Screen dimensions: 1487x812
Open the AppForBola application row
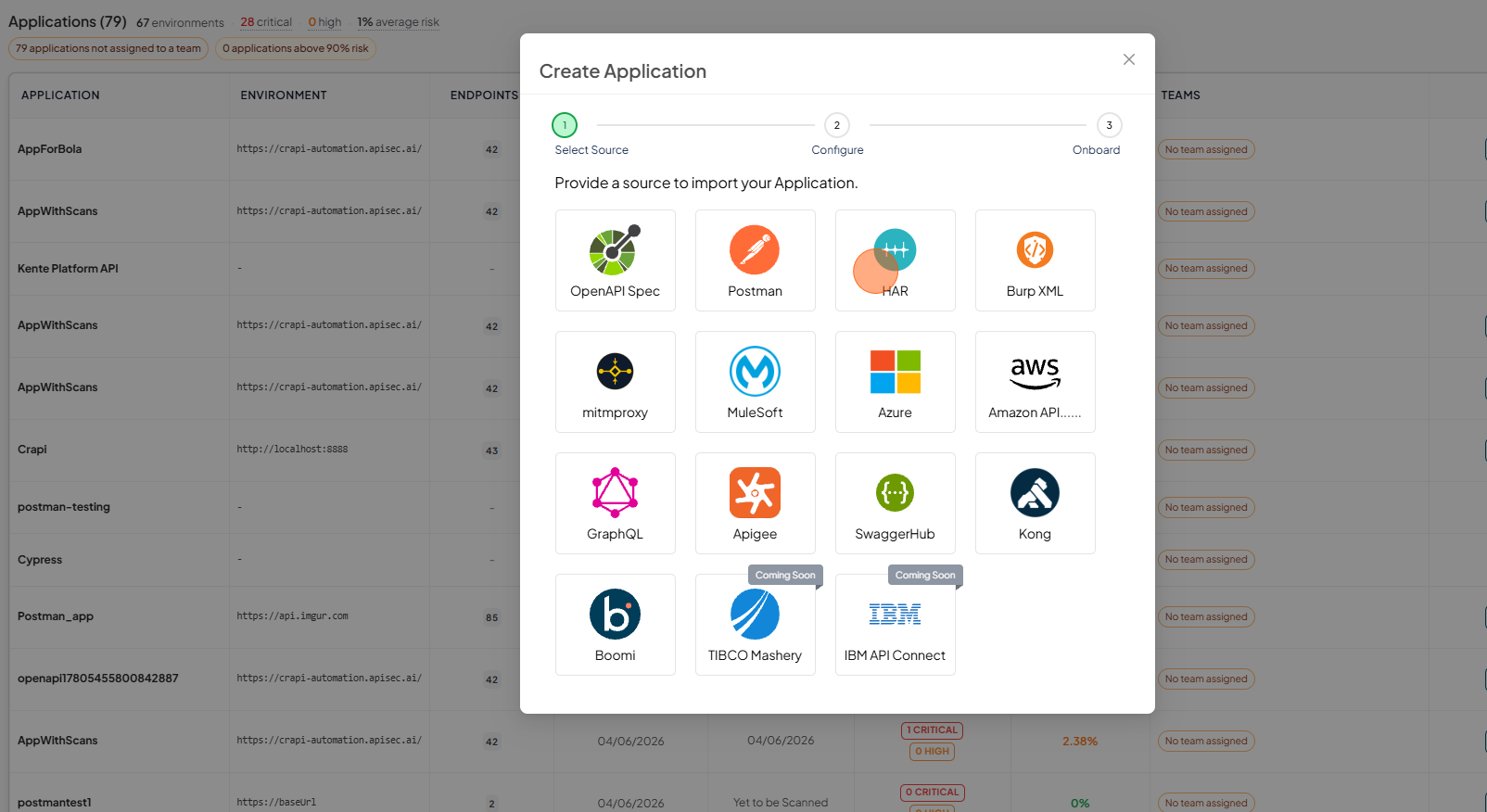[x=50, y=149]
